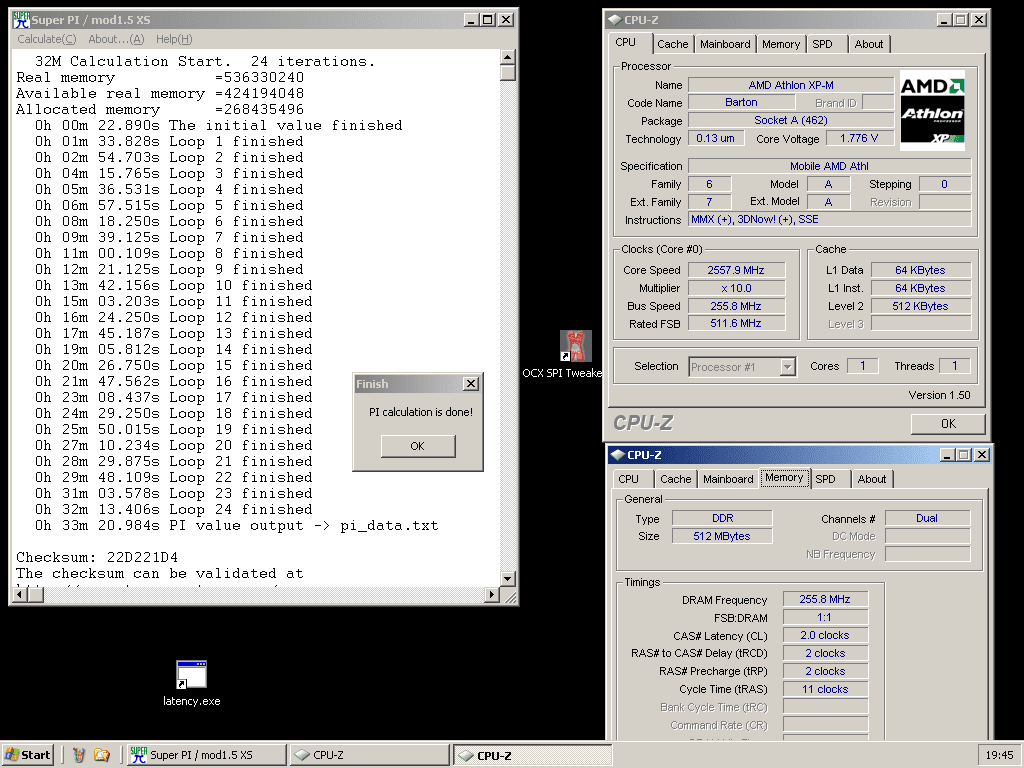Click the DRAM Frequency value 255.8 MHz
Viewport: 1024px width, 768px height.
click(x=825, y=600)
